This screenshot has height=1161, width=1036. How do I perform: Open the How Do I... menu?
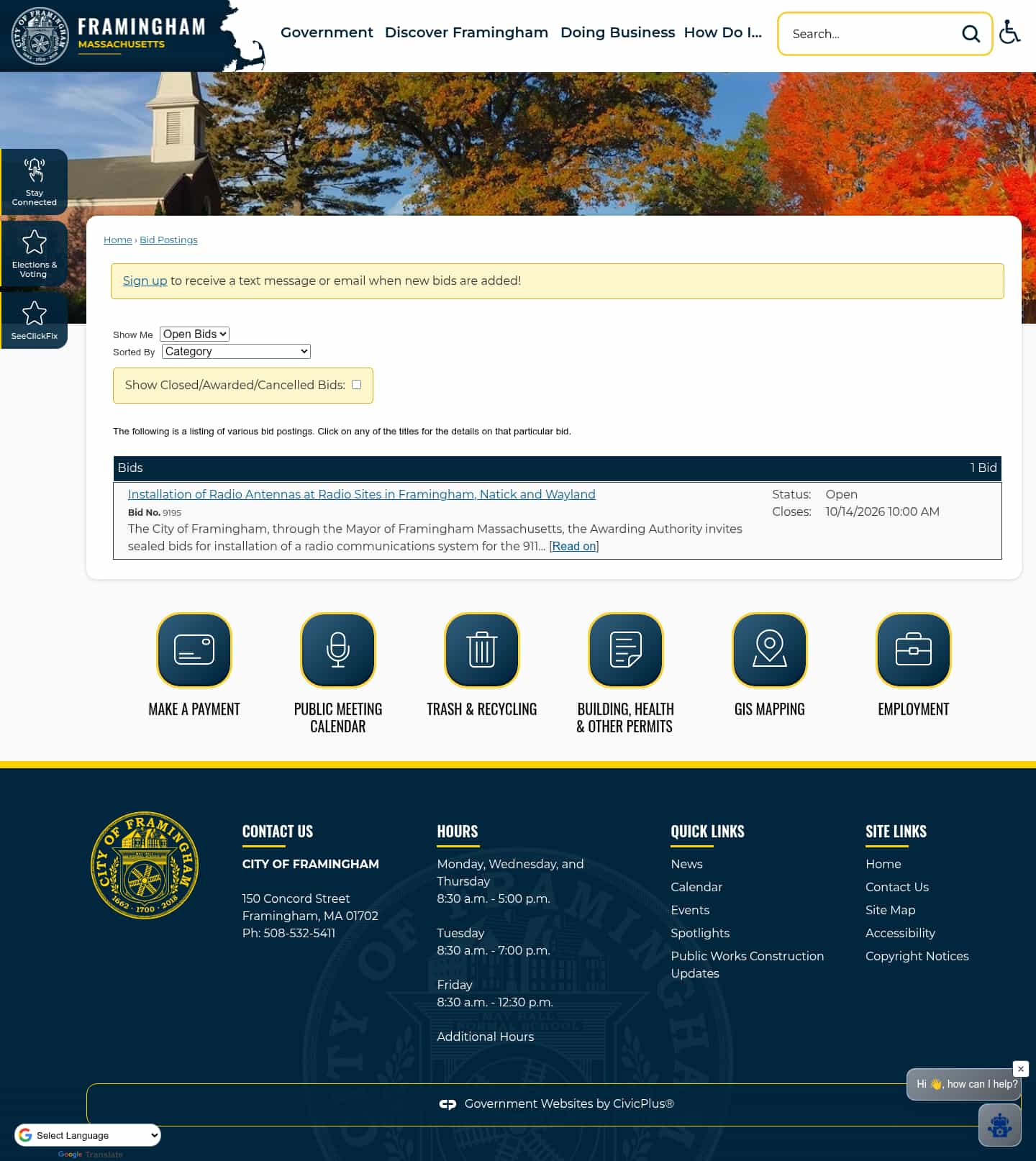point(722,32)
